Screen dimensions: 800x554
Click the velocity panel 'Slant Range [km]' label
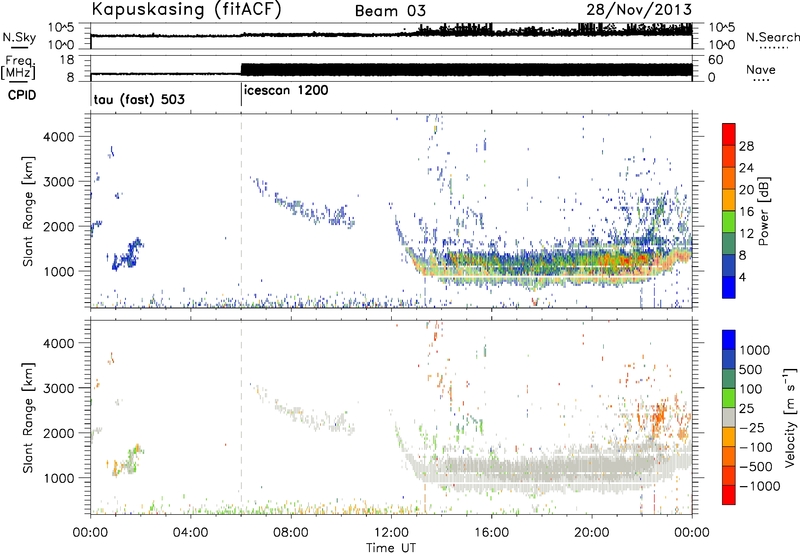tap(28, 418)
